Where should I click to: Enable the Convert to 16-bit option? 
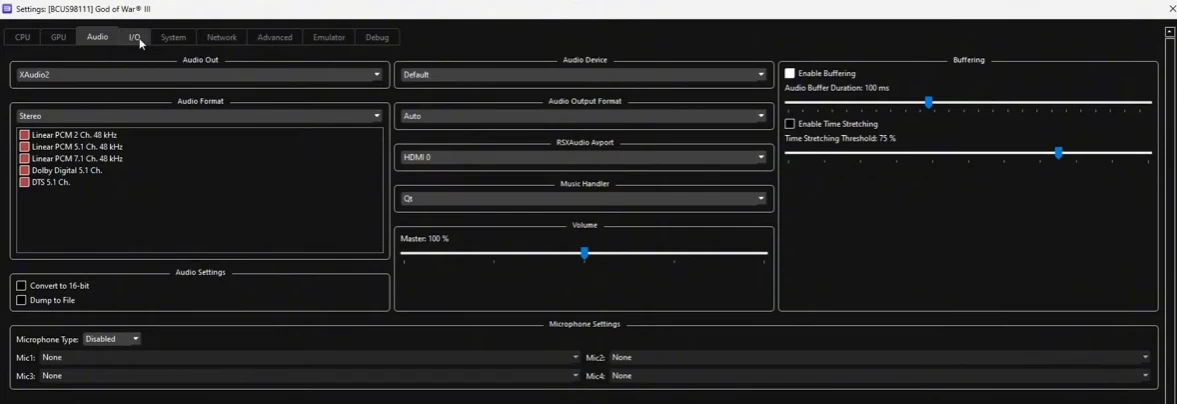21,286
